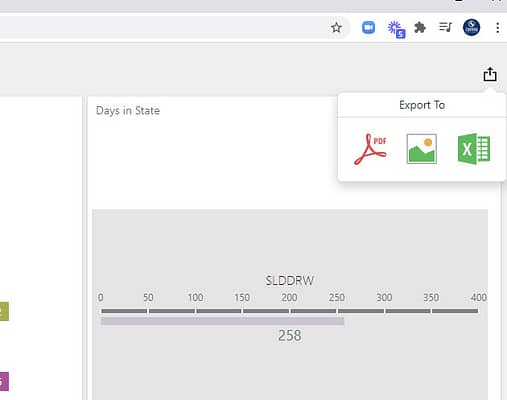Screen dimensions: 507x400
Task: Open the media control playlist icon
Action: (x=445, y=27)
